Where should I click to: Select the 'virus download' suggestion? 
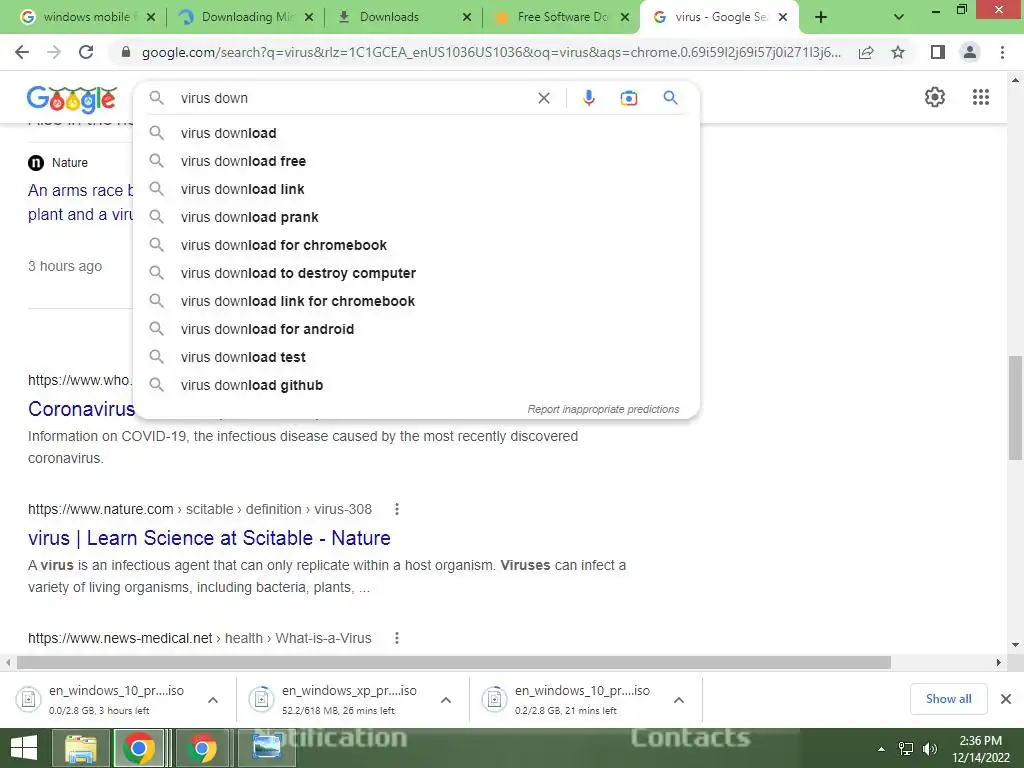[x=416, y=133]
